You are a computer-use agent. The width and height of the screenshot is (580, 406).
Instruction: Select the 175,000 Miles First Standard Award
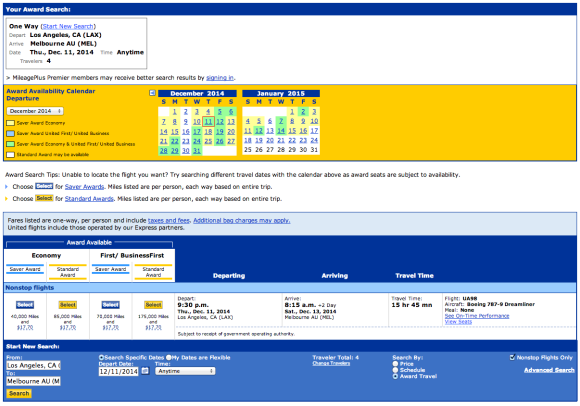pos(154,305)
